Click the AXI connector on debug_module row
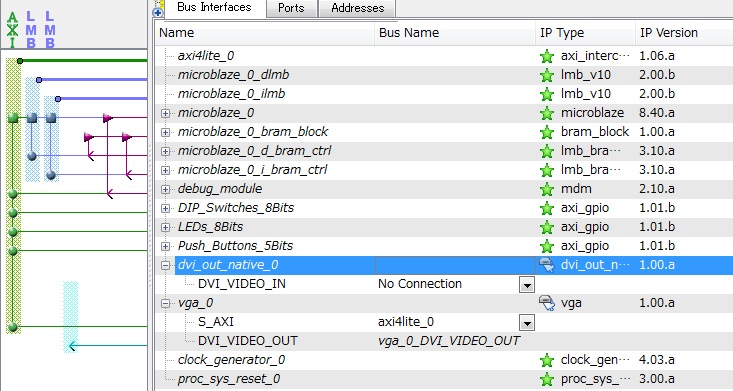 (13, 194)
